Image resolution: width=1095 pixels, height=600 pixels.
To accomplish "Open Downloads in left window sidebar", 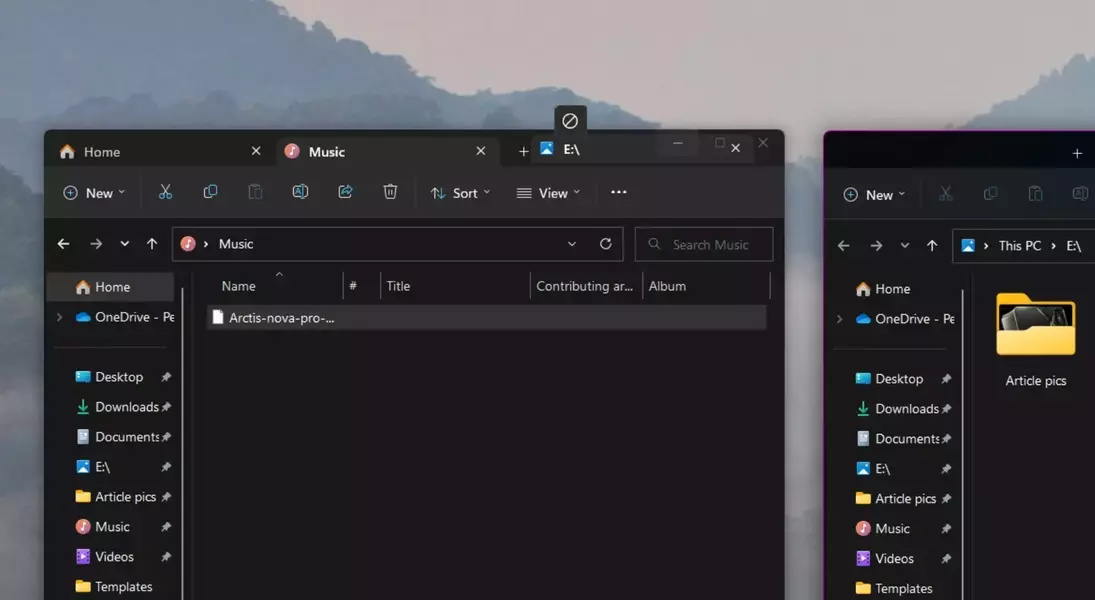I will [126, 407].
